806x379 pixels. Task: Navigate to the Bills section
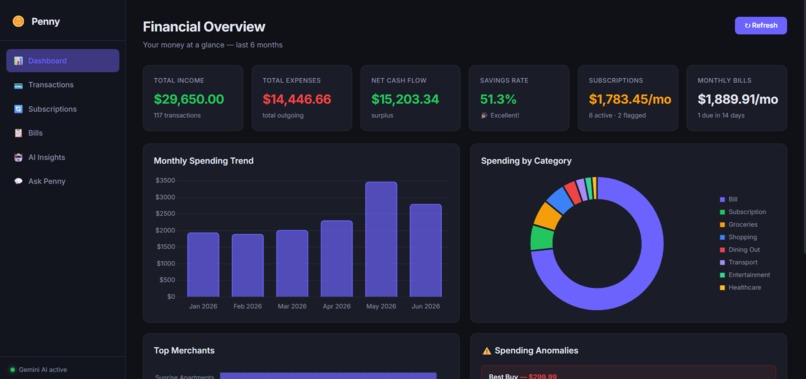click(x=63, y=133)
